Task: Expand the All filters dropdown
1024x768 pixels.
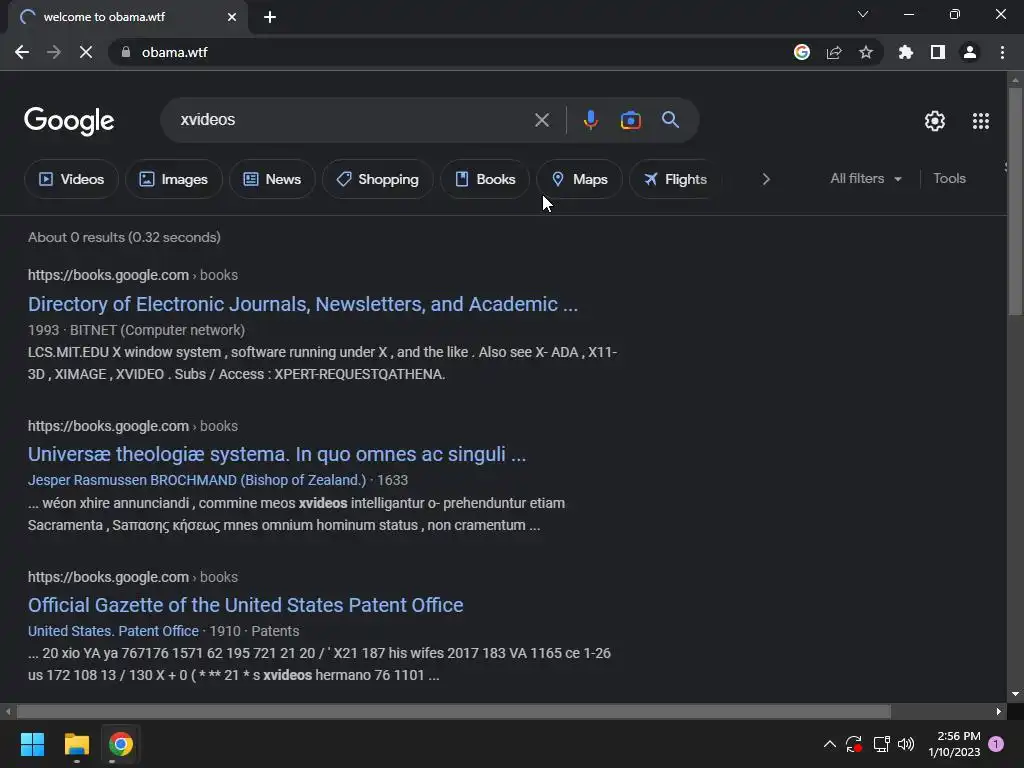Action: click(866, 178)
